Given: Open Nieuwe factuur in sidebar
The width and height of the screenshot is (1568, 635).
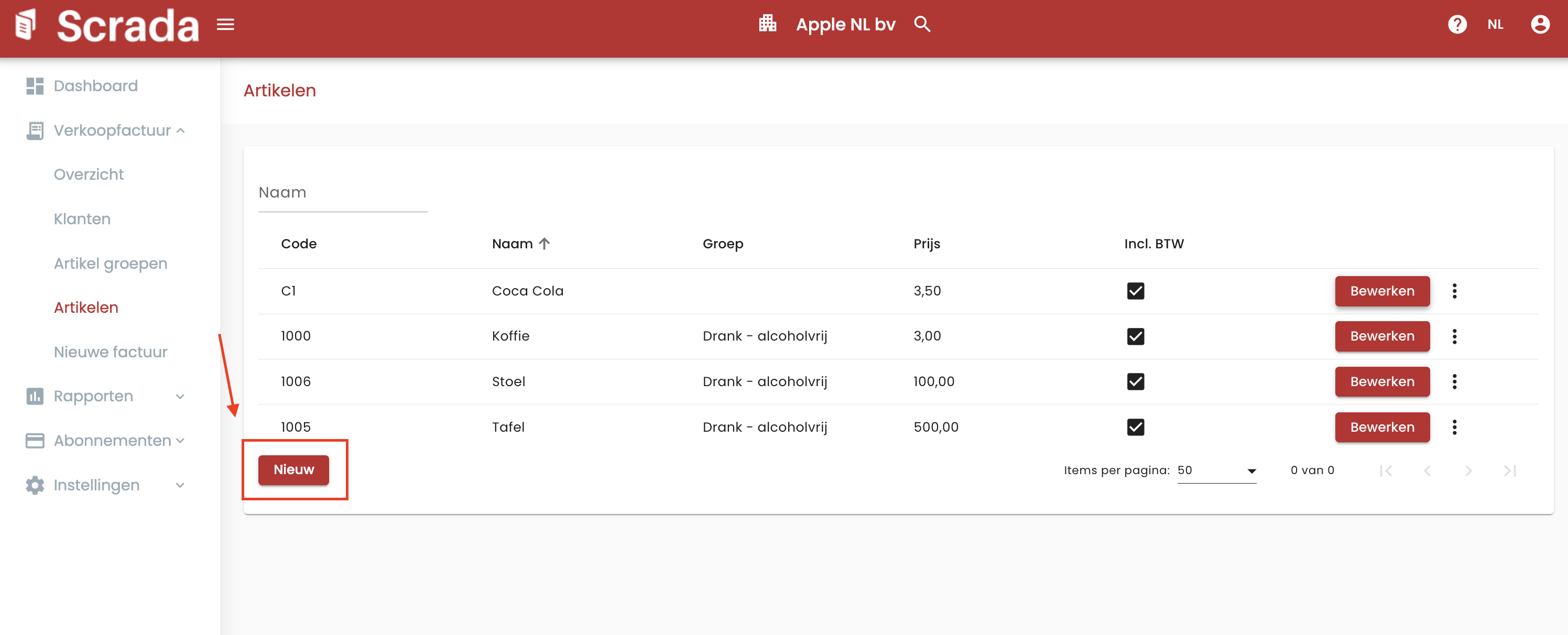Looking at the screenshot, I should click(110, 352).
